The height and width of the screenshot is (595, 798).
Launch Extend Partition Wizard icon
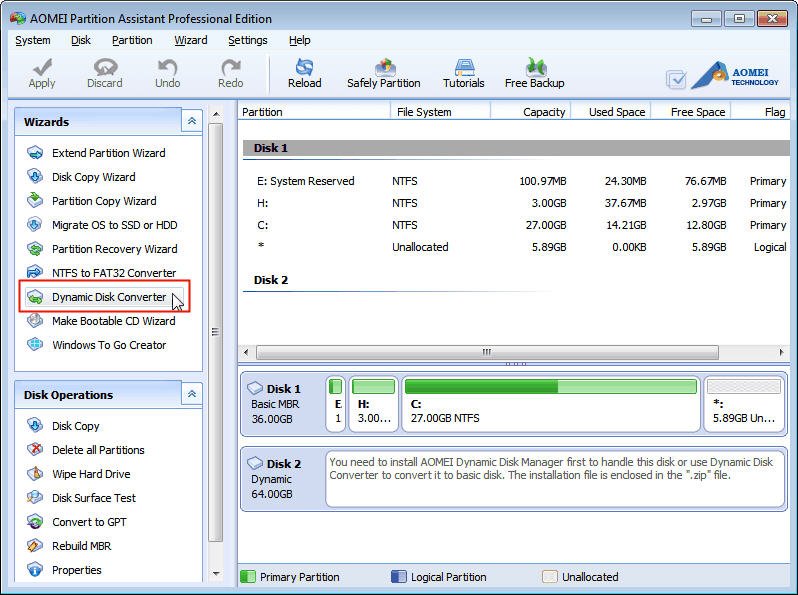point(35,153)
